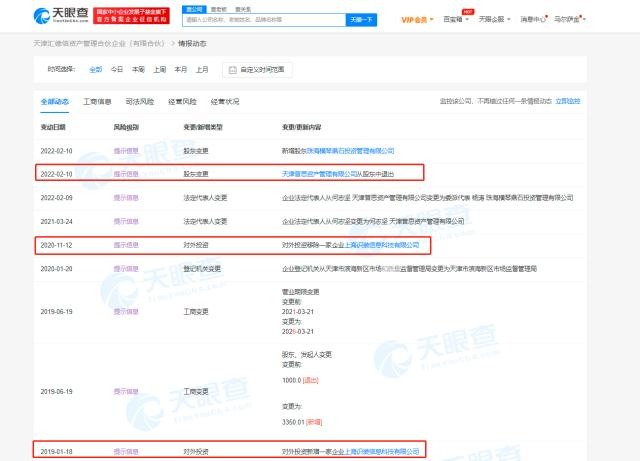This screenshot has width=640, height=461.
Task: Expand the user account menu 马尔萨金
Action: (x=569, y=19)
